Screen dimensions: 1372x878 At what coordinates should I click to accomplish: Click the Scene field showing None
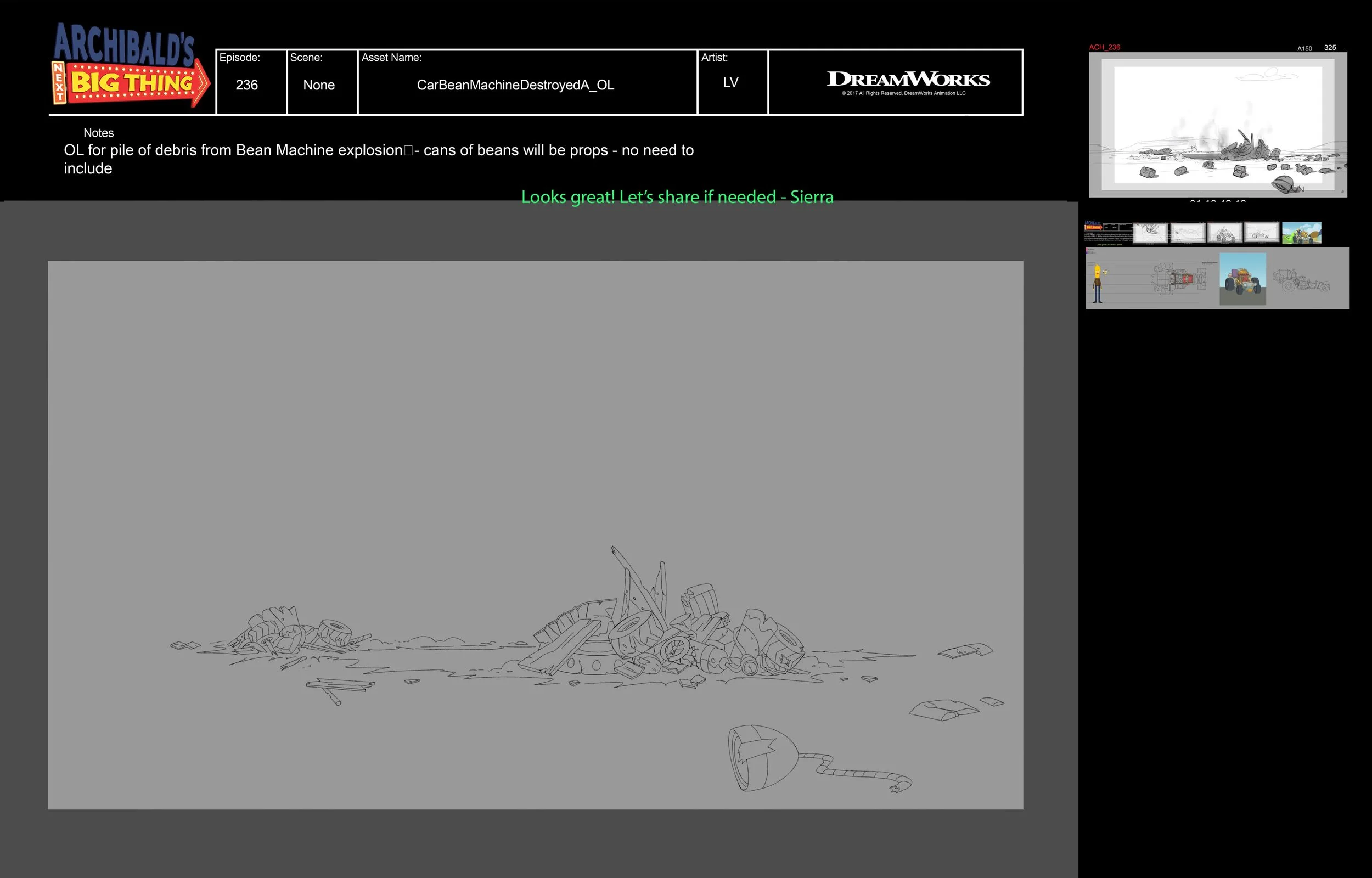(x=319, y=85)
